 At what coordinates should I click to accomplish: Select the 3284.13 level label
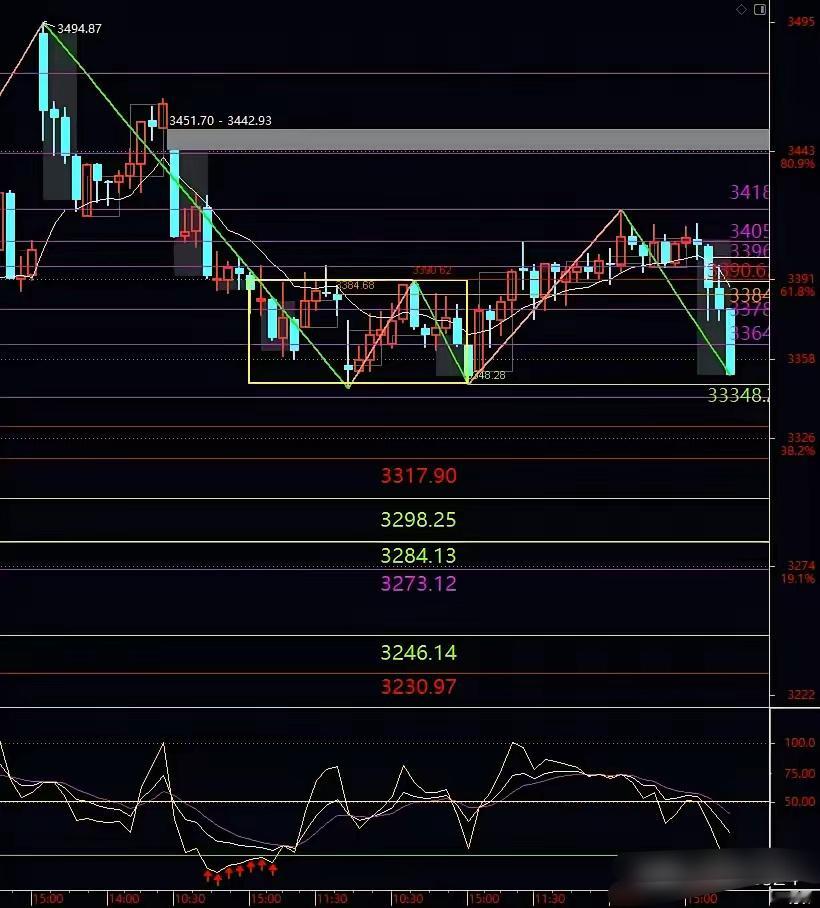418,556
